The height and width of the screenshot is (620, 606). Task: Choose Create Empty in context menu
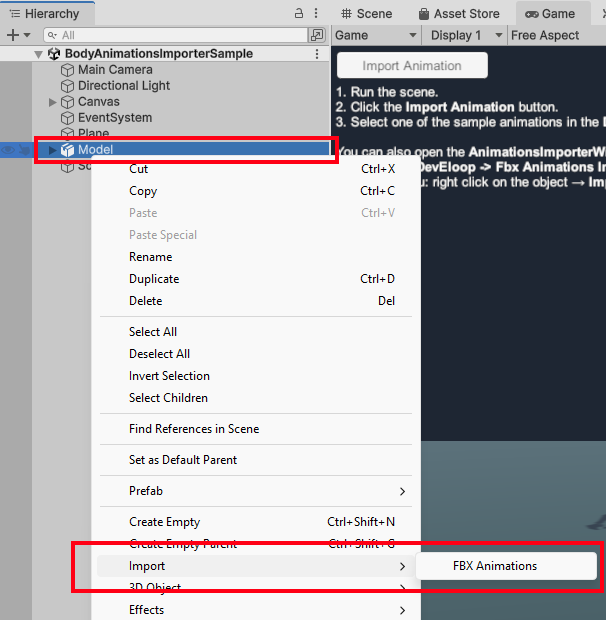255,522
